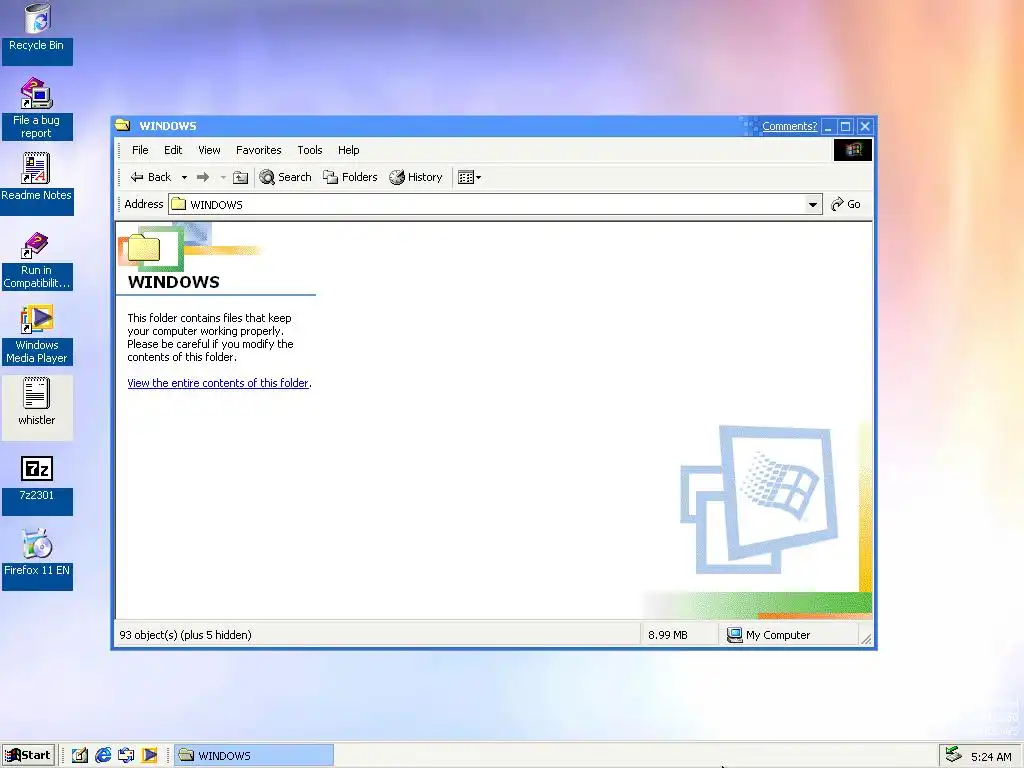Go up one folder level
The image size is (1024, 768).
point(240,177)
